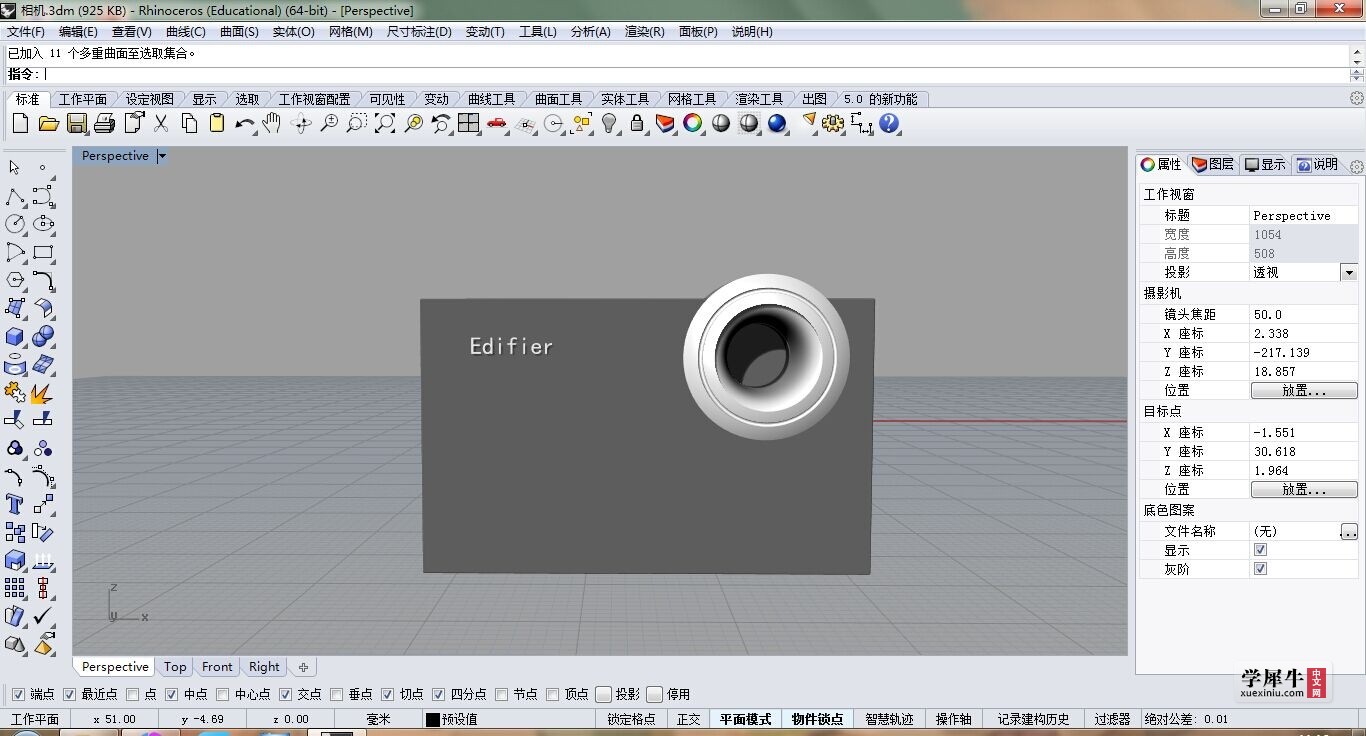Save the model with the floppy disk icon
Screen dimensions: 1366x736
tap(77, 123)
